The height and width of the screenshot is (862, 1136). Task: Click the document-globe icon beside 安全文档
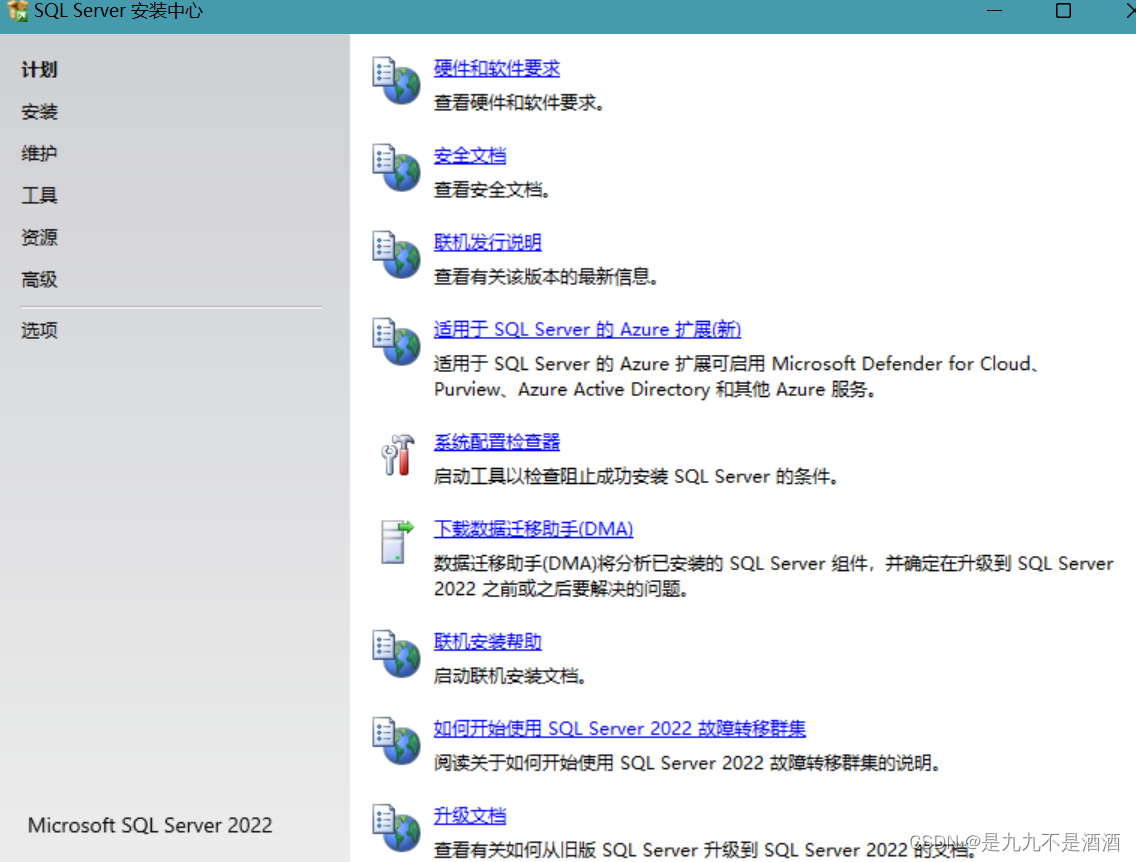tap(396, 167)
